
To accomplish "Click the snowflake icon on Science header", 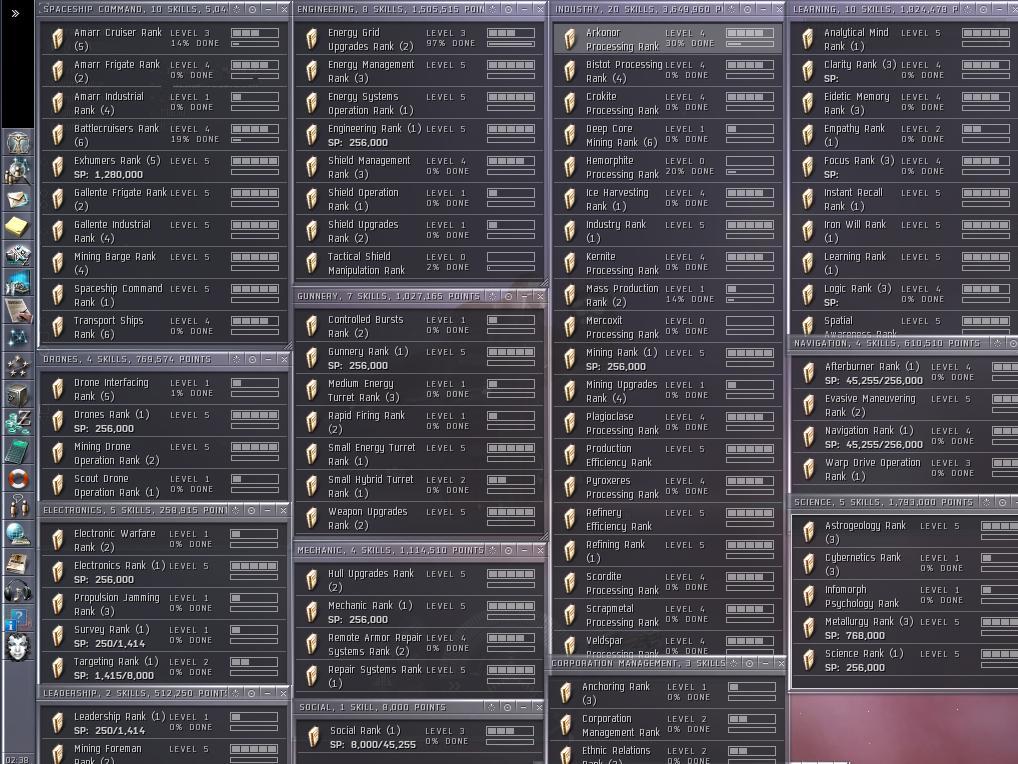I will point(987,502).
